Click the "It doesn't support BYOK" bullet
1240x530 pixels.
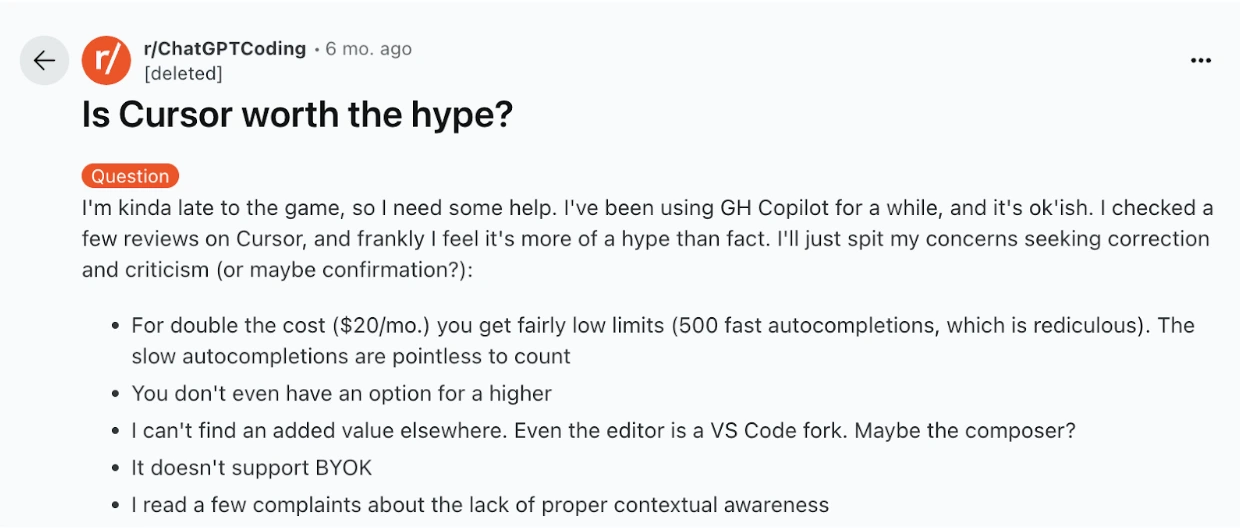pyautogui.click(x=251, y=467)
